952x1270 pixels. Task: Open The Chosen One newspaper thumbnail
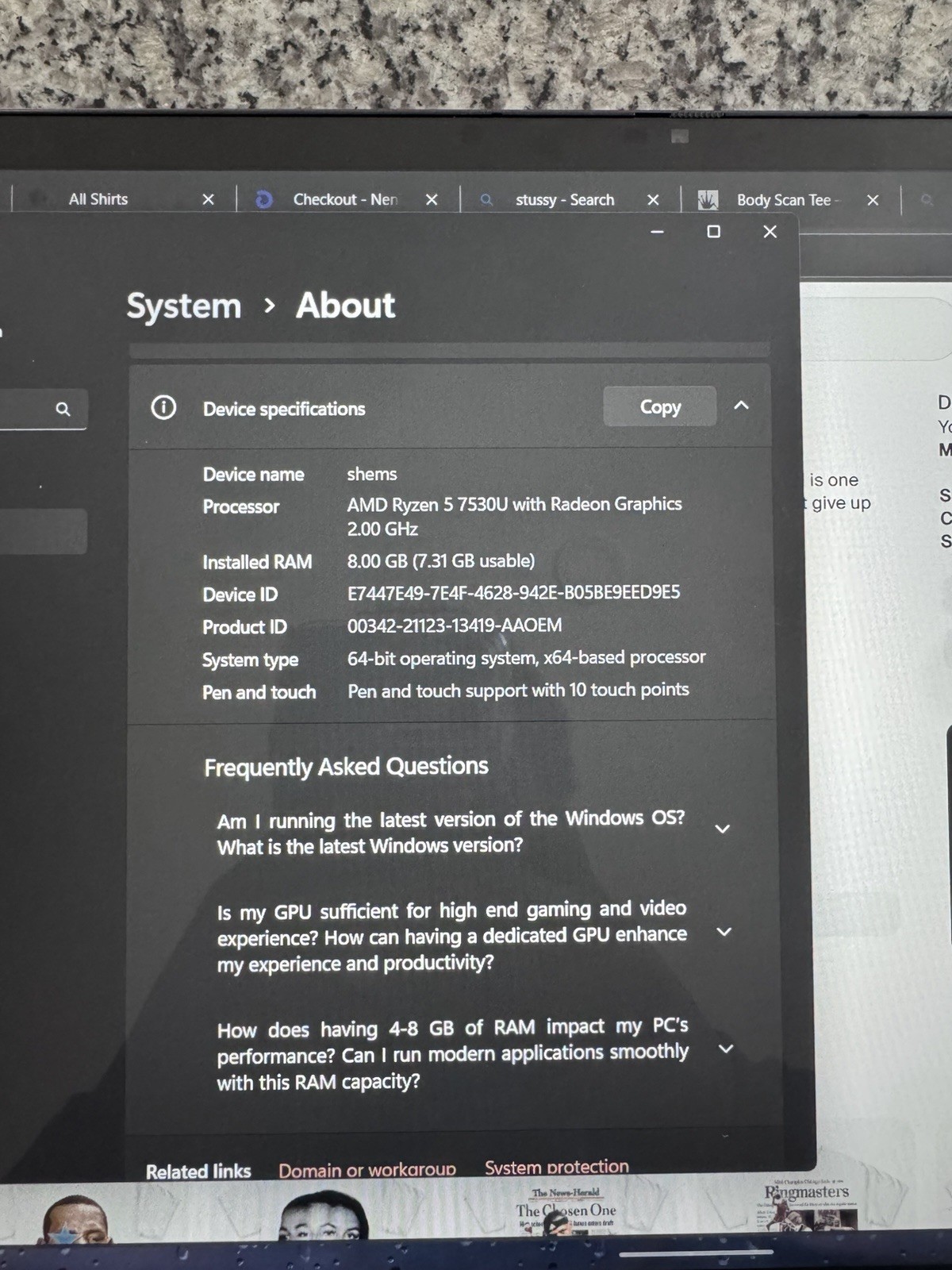566,1212
